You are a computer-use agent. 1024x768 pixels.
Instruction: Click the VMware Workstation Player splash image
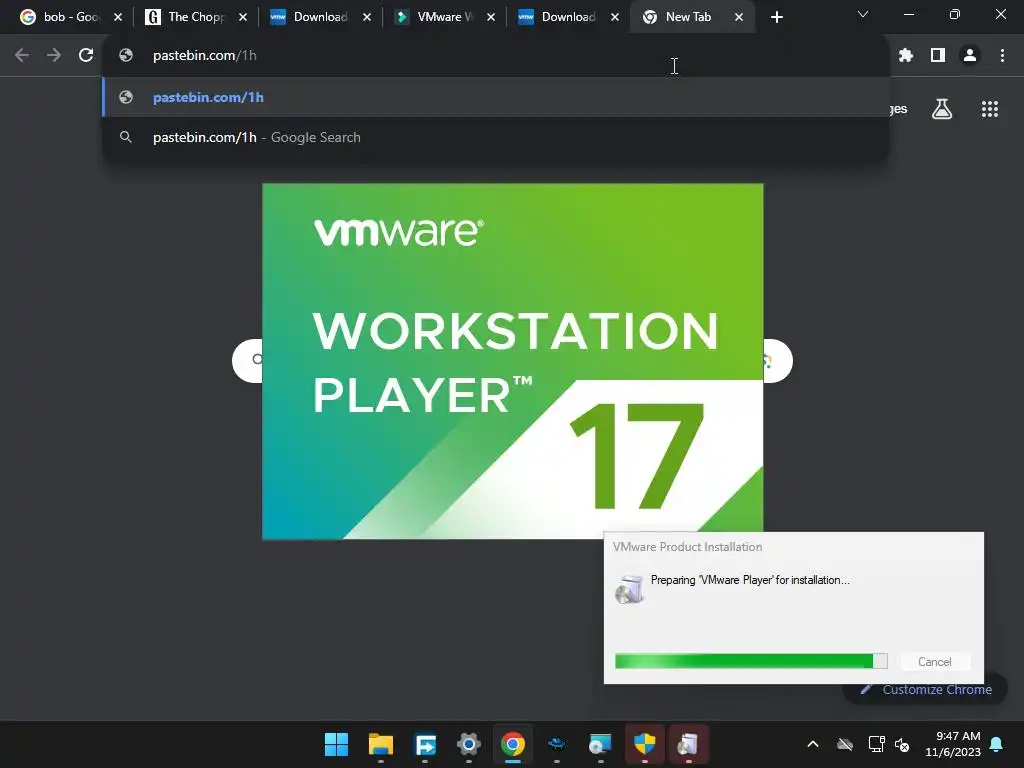513,361
